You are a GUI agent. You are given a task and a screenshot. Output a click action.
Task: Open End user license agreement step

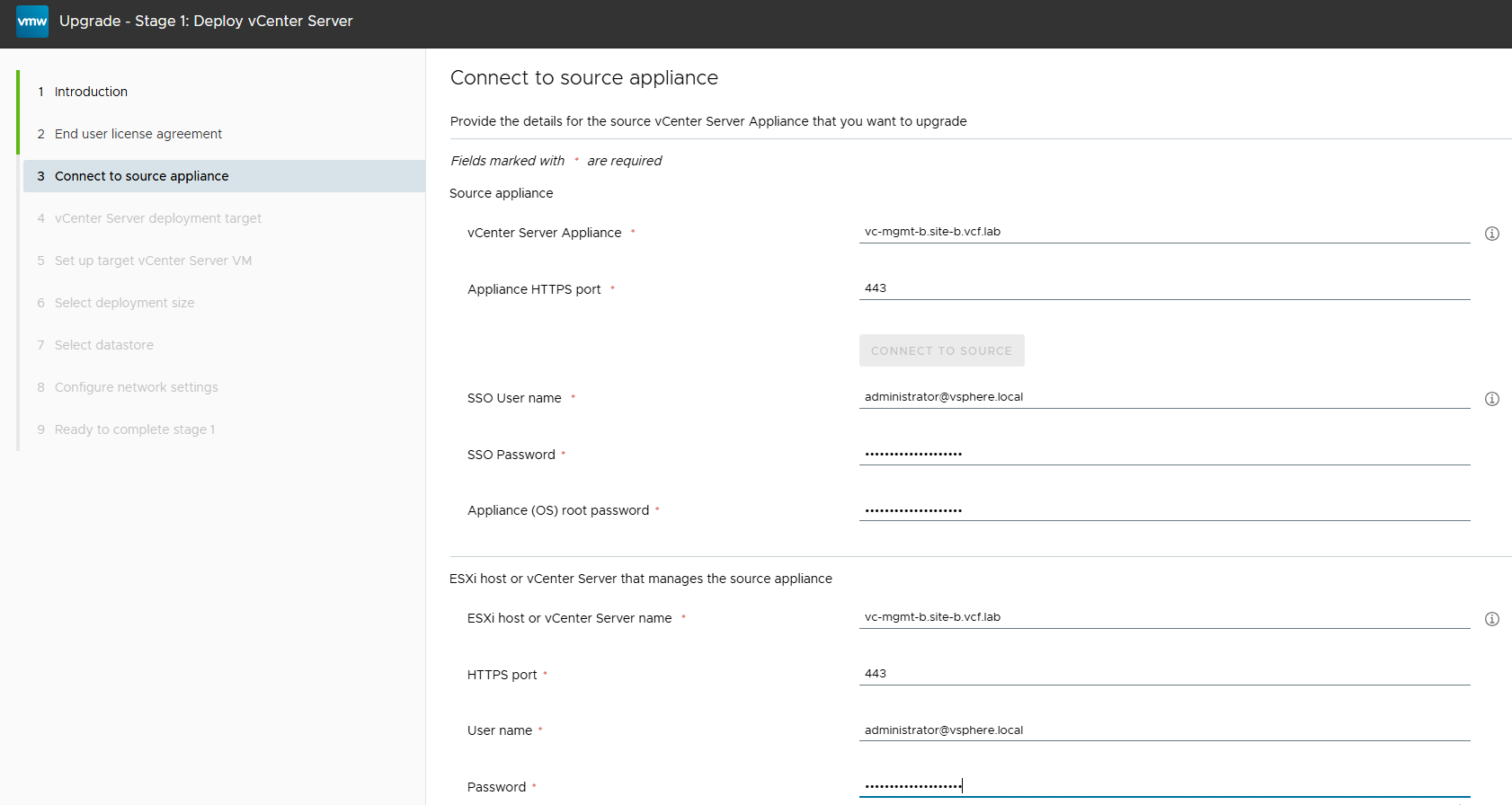[138, 134]
